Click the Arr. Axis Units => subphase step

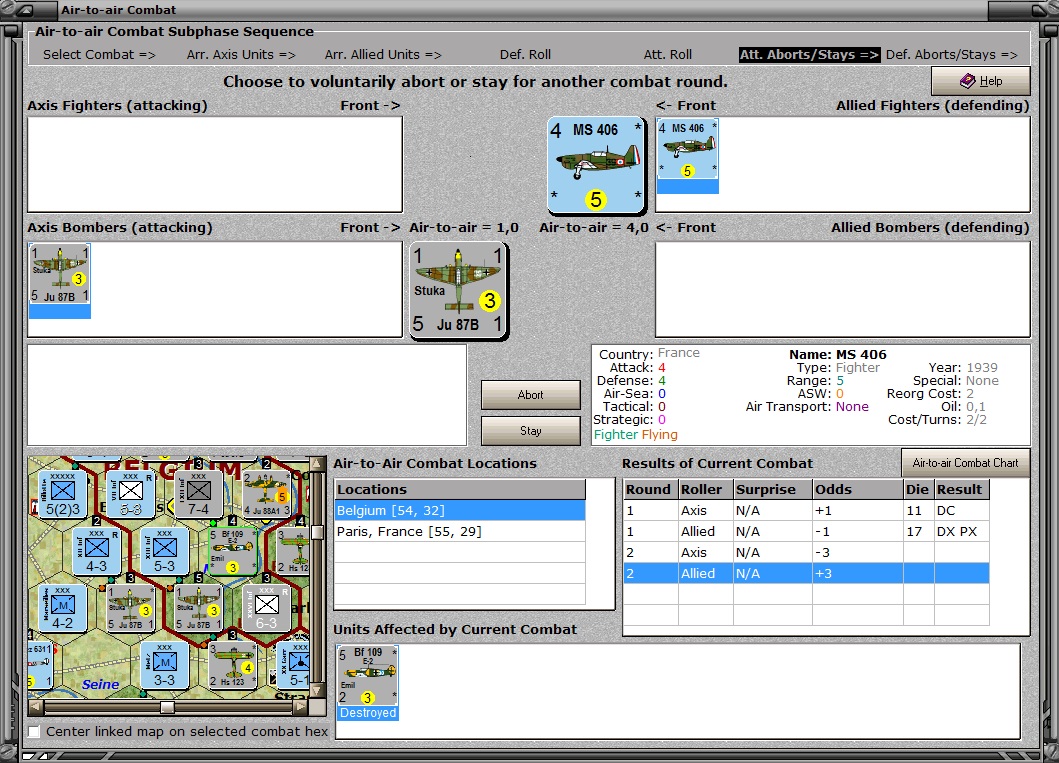coord(241,55)
